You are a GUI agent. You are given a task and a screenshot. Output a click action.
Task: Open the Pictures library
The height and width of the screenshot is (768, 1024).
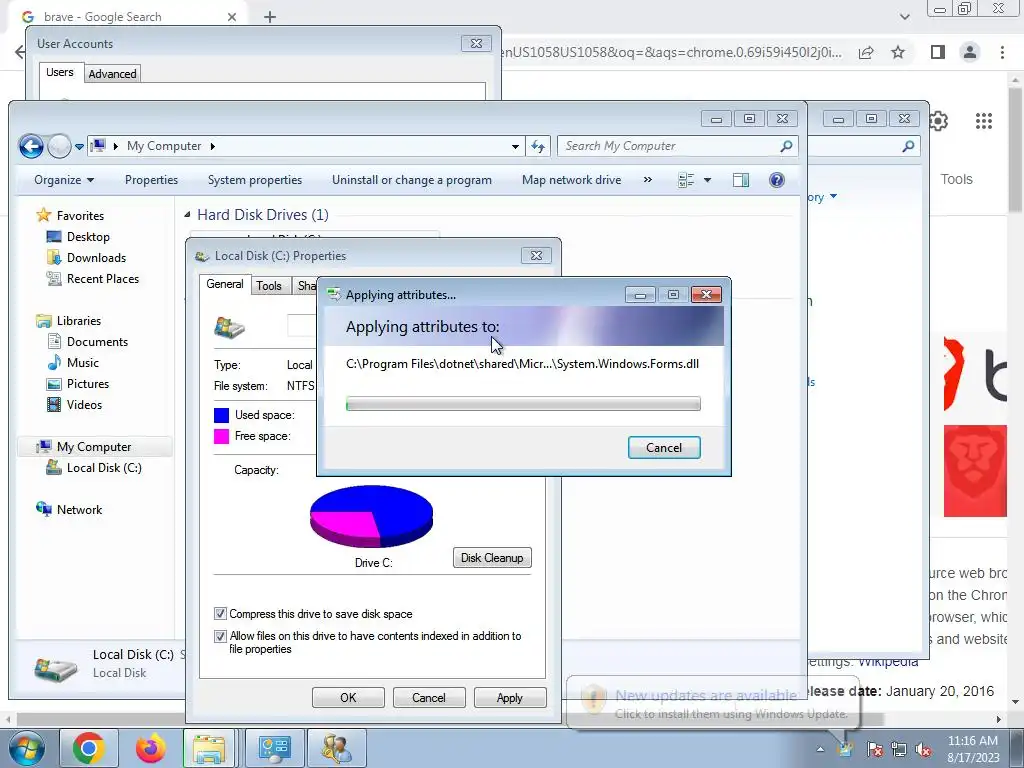[88, 383]
